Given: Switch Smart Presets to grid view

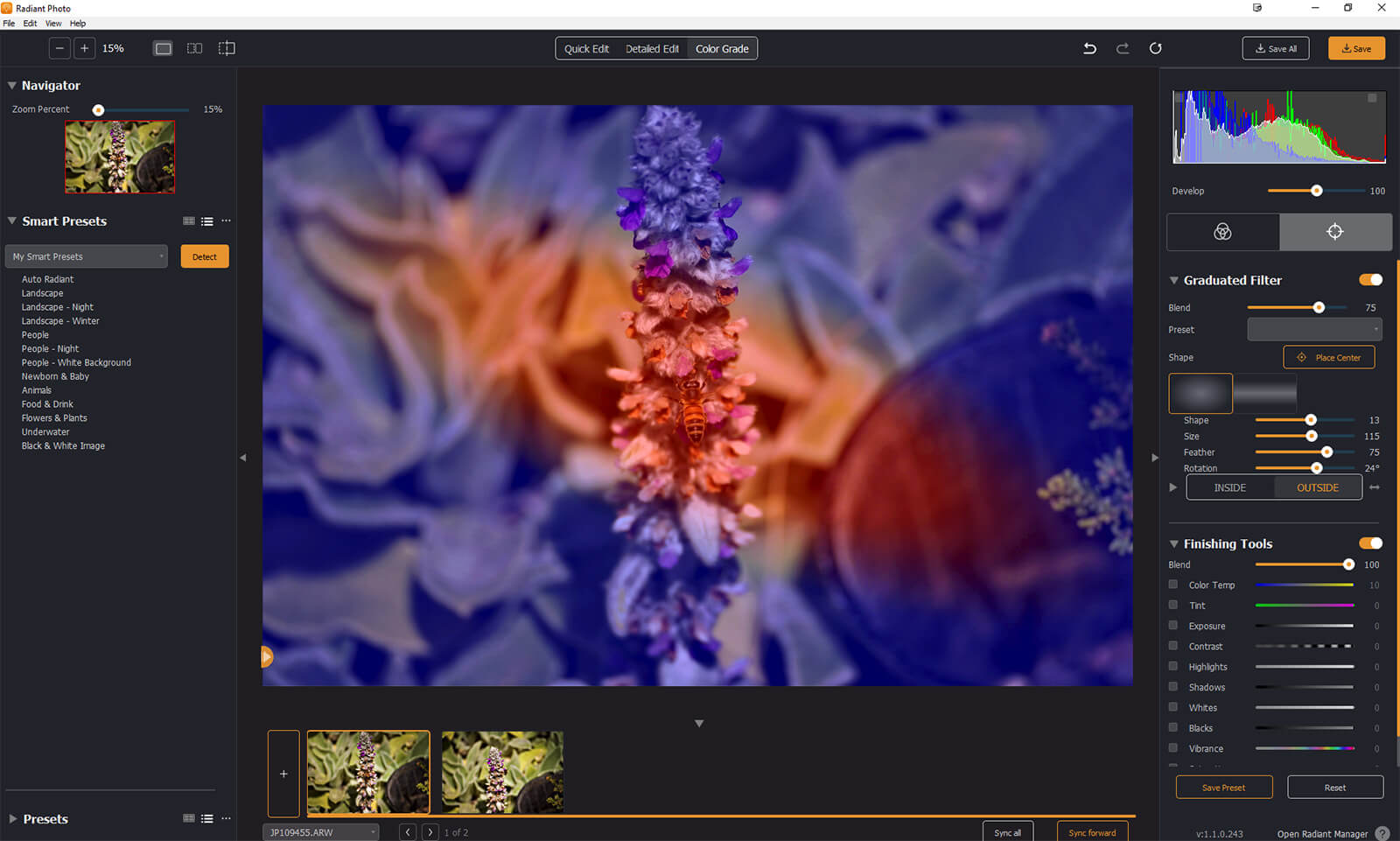Looking at the screenshot, I should [x=188, y=221].
